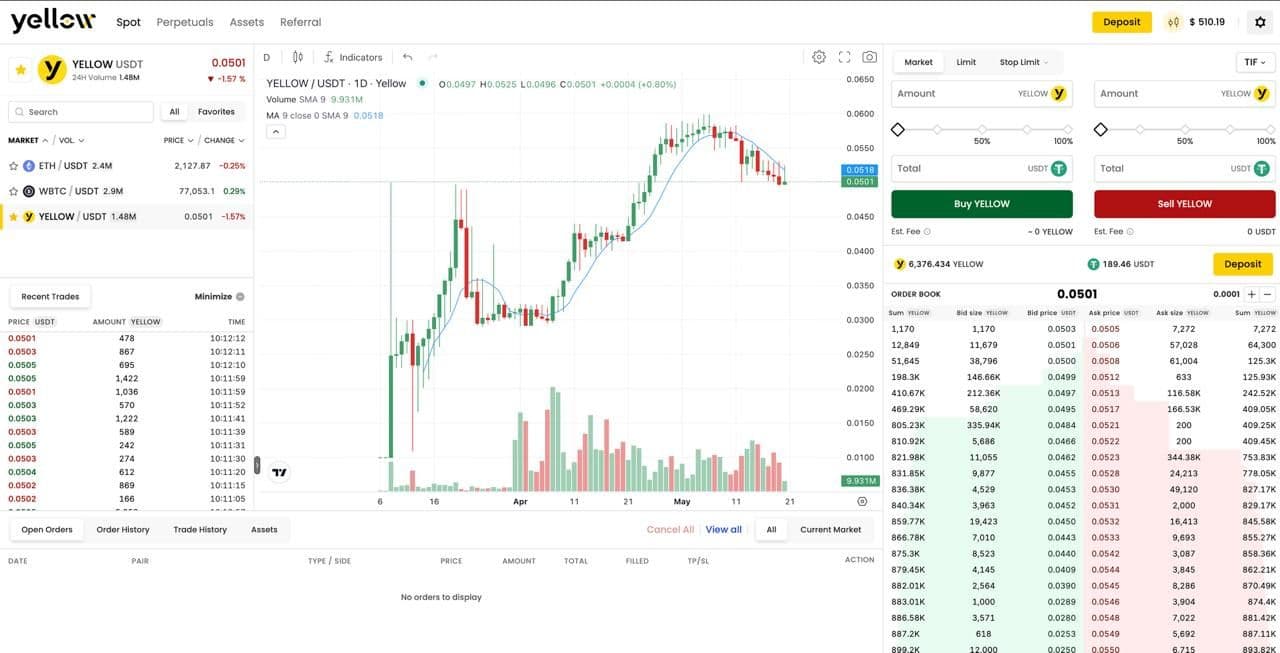Decrease order book precision with minus
This screenshot has width=1280, height=653.
pos(1267,294)
